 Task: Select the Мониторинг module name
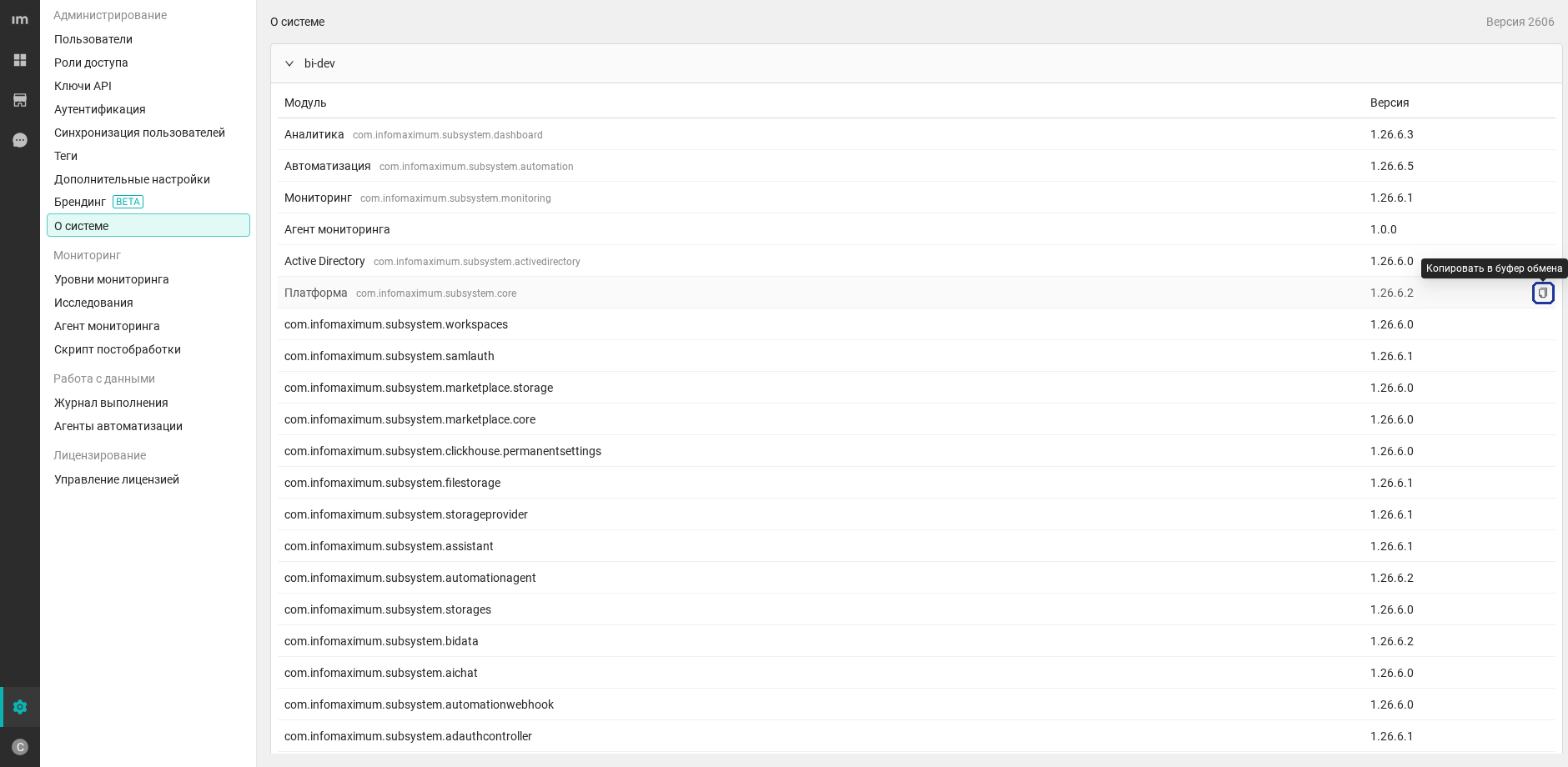318,198
